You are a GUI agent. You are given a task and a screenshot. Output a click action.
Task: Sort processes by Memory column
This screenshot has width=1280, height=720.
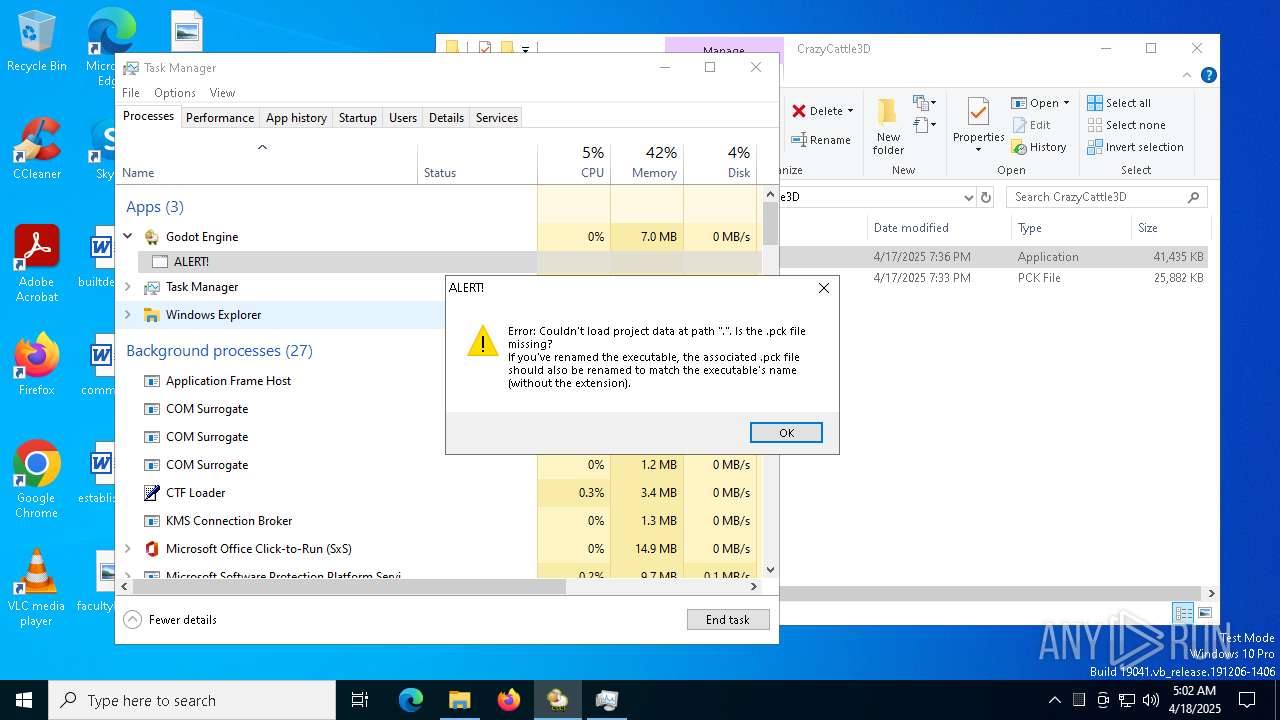click(x=647, y=162)
